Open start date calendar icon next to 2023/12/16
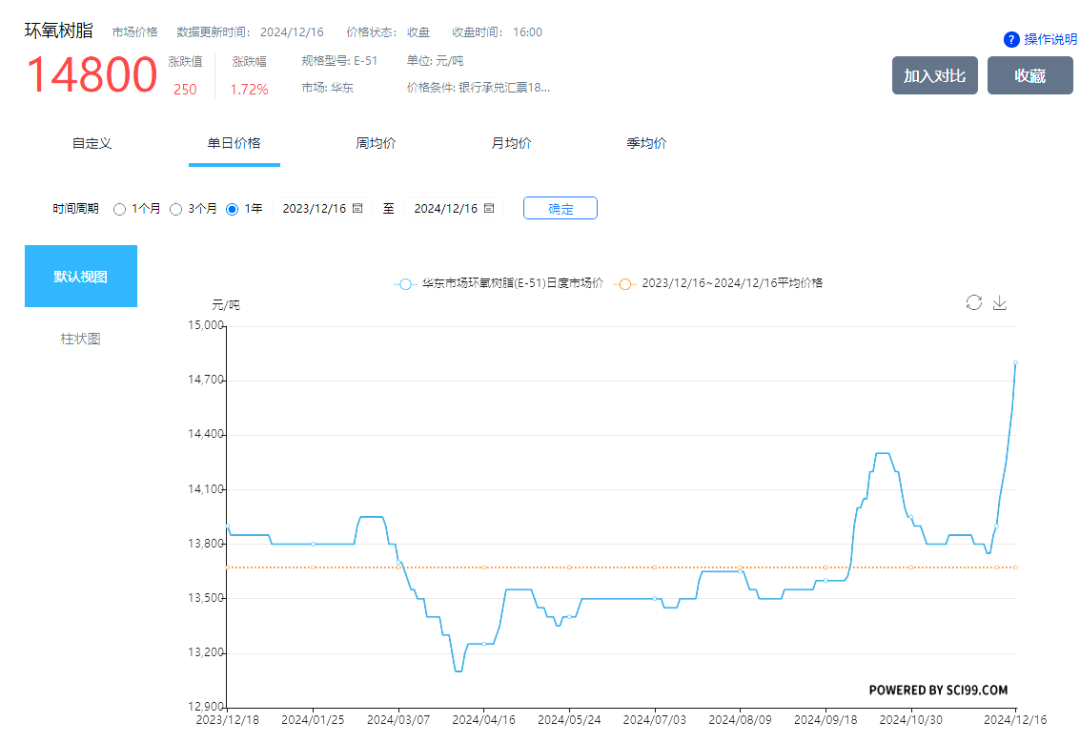Screen dimensions: 1080x743 coord(357,208)
